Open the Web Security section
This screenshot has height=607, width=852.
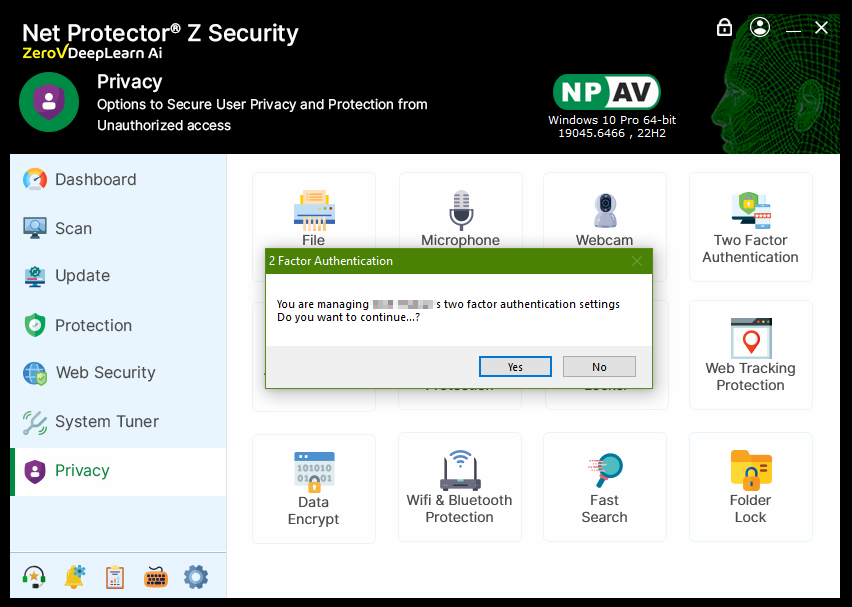105,373
